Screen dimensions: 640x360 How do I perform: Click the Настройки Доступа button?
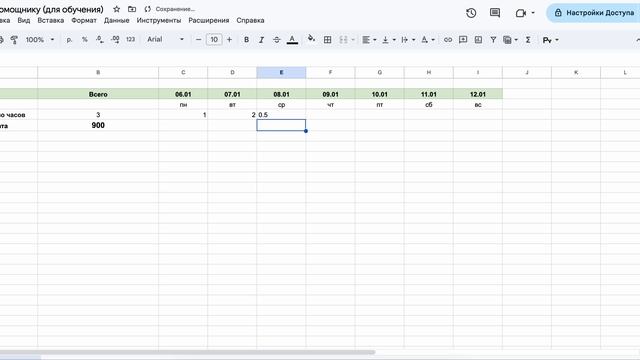point(594,13)
